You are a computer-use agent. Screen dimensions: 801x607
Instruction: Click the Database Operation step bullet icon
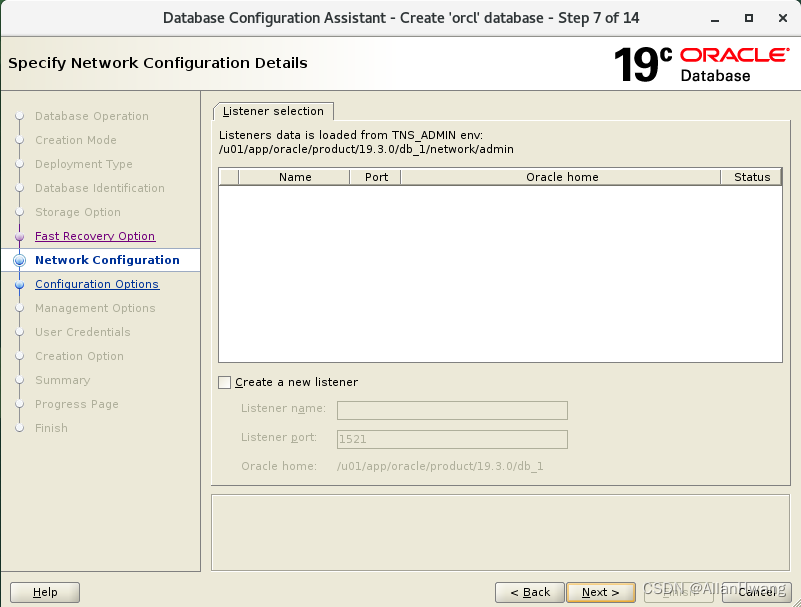[20, 116]
